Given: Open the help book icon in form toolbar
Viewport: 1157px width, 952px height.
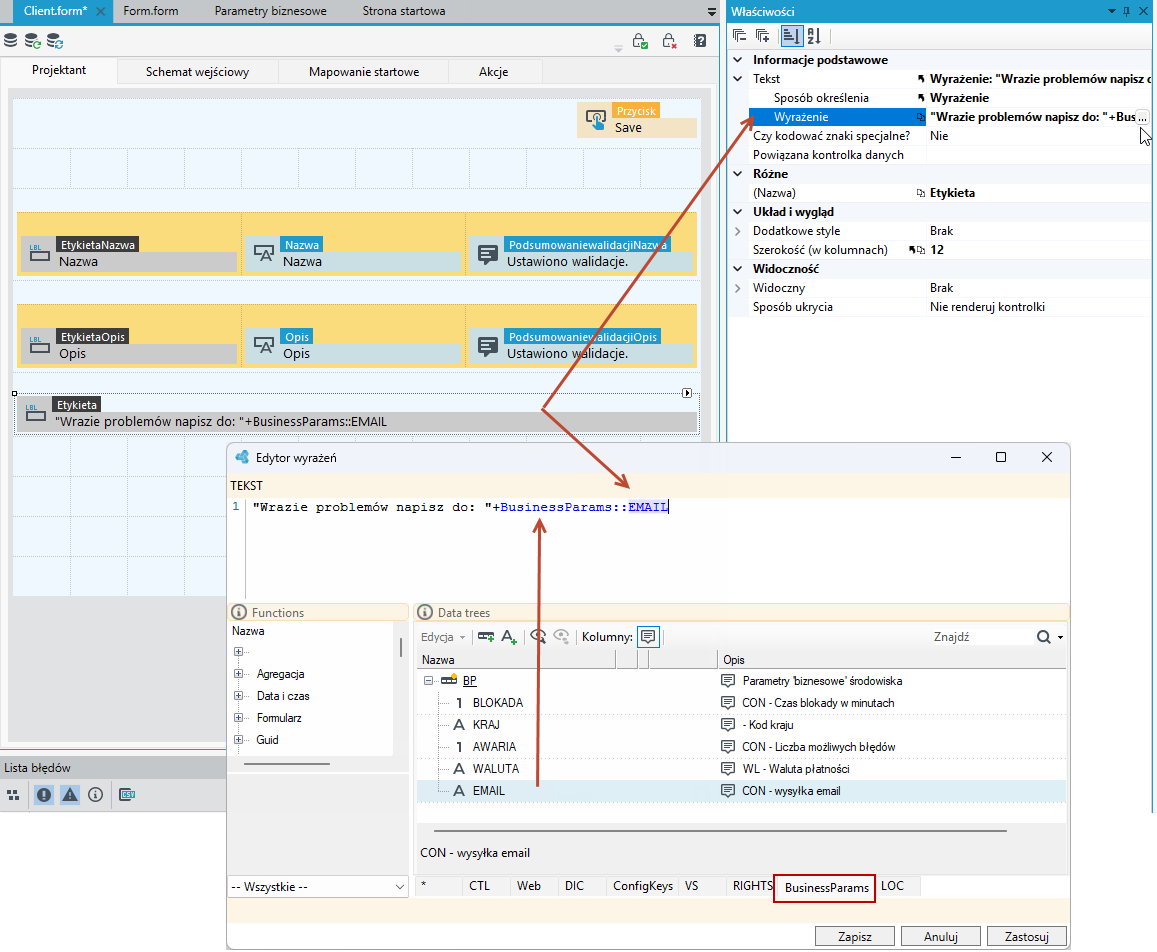Looking at the screenshot, I should click(700, 41).
